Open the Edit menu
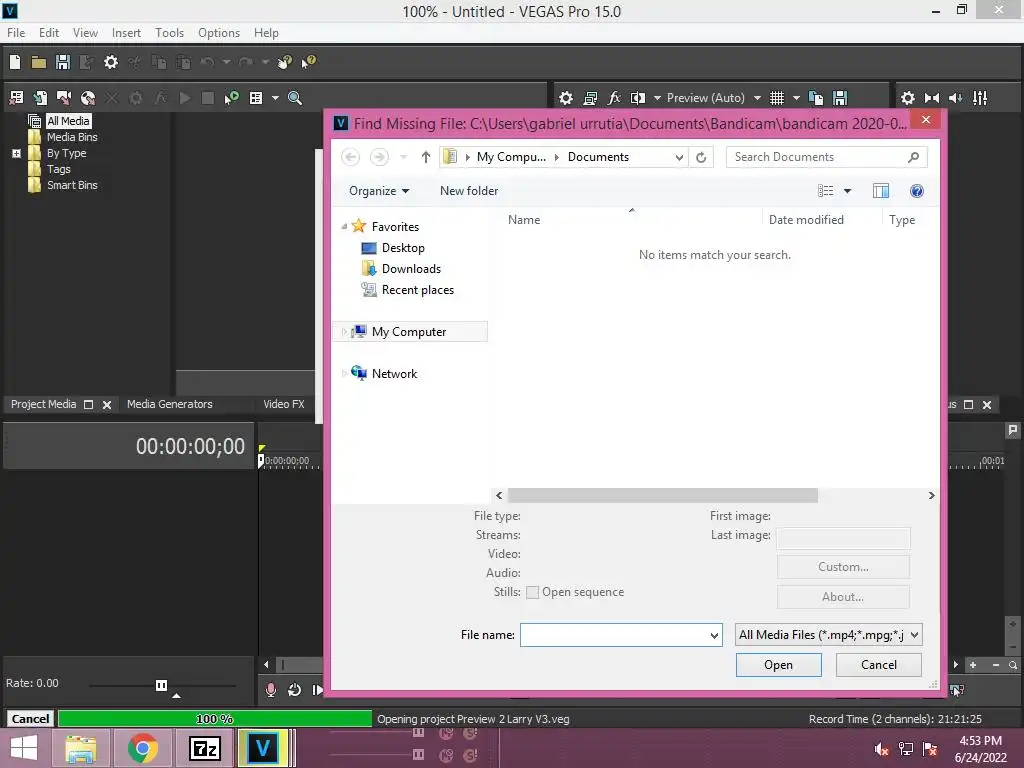Screen dimensions: 1024x768 49,33
